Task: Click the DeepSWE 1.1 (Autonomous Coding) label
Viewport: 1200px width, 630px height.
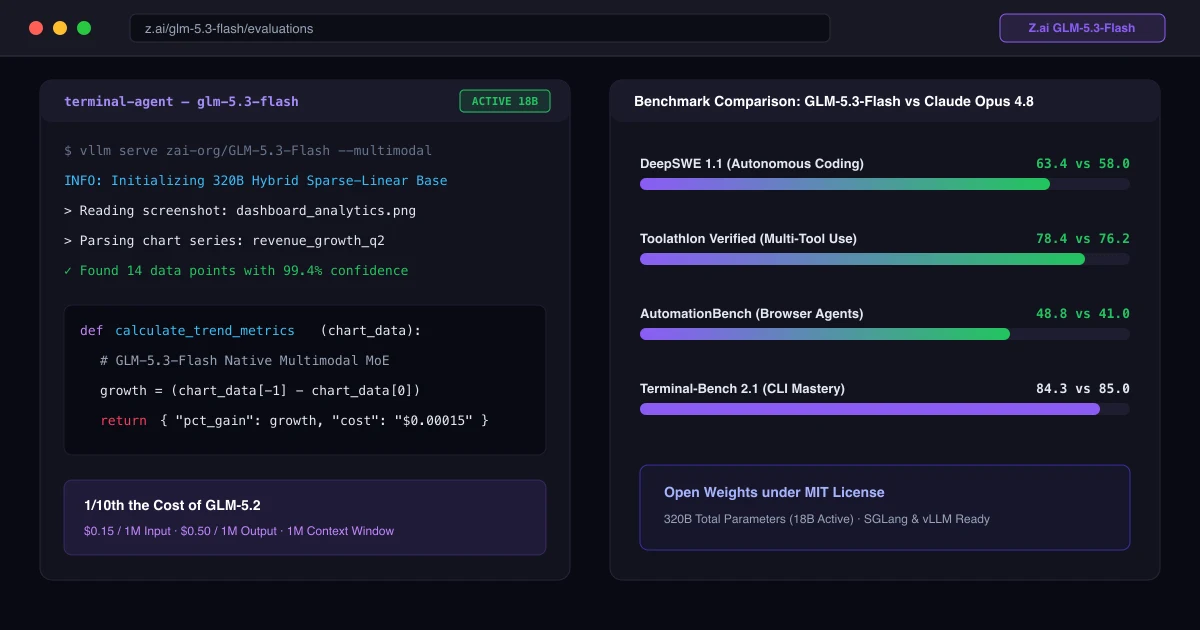Action: tap(752, 163)
